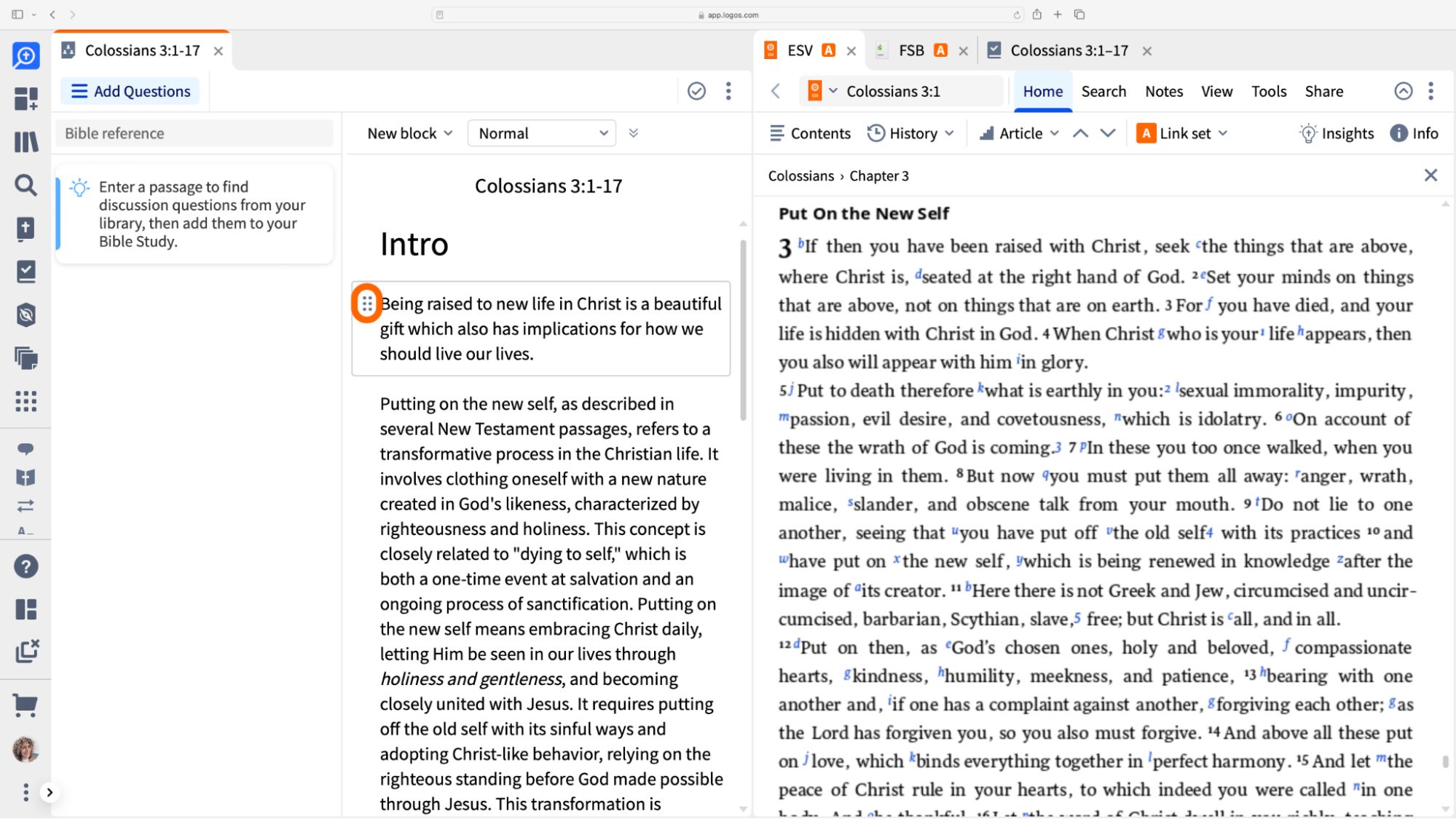Click the Bible Study document scrollbar
1456x819 pixels.
743,329
